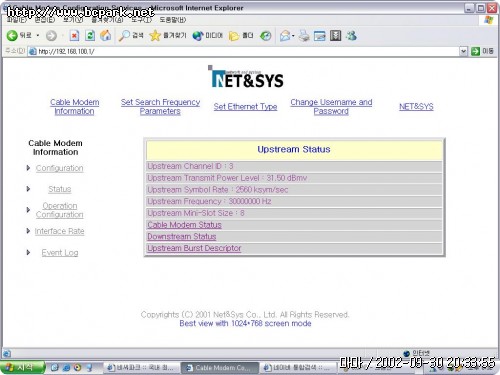The image size is (500, 375).
Task: Click the Edit page toolbar icon
Action: click(320, 35)
